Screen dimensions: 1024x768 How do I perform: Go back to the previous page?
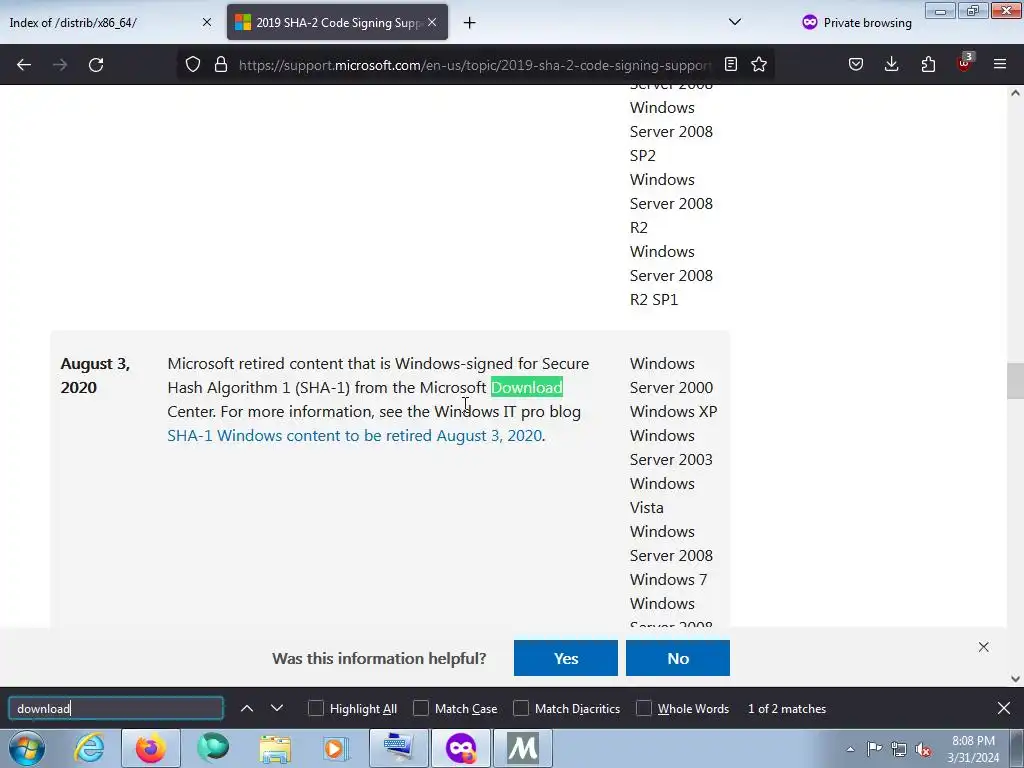point(24,65)
